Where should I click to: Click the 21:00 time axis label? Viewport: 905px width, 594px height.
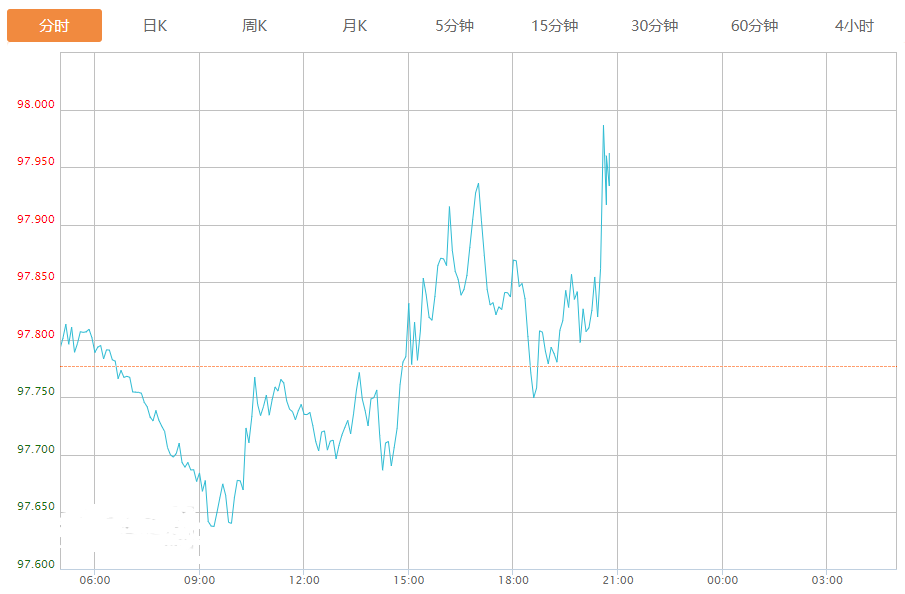(x=617, y=580)
